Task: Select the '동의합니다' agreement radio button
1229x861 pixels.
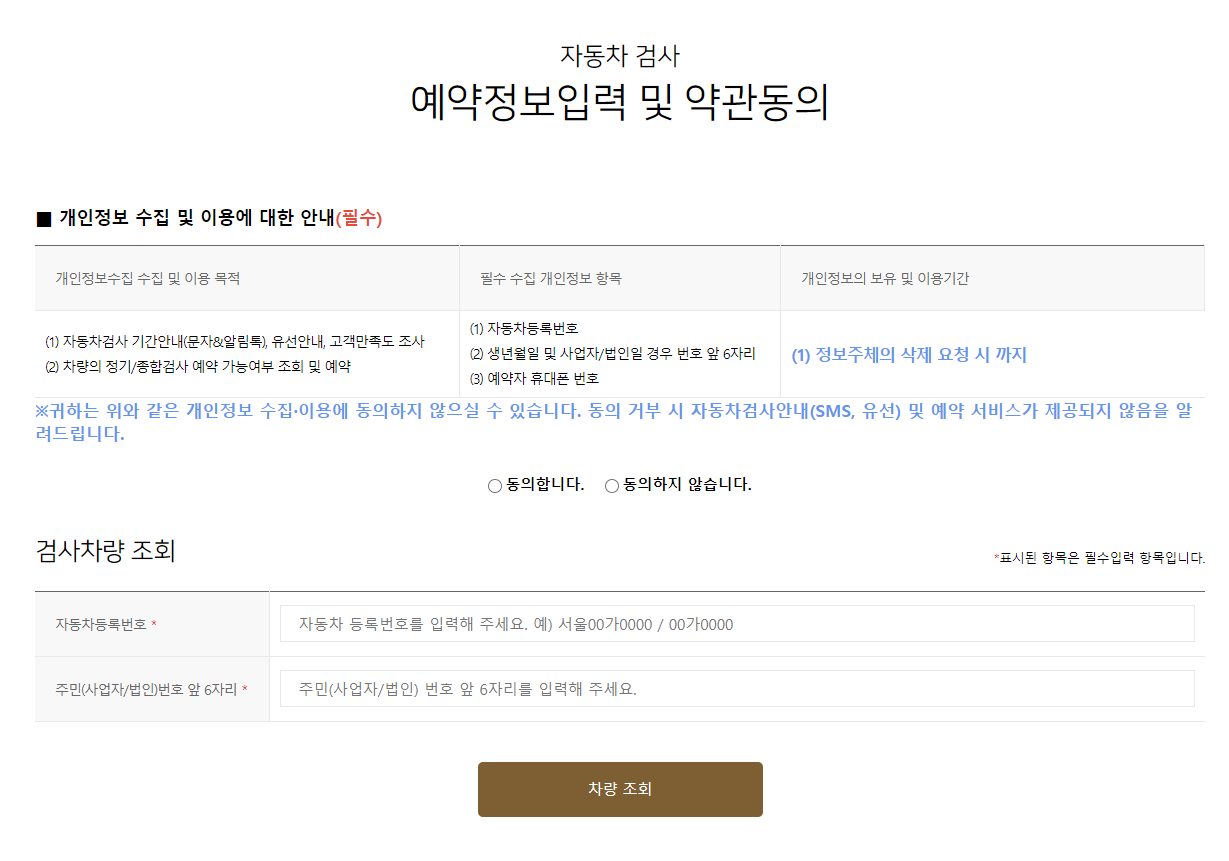Action: coord(494,485)
